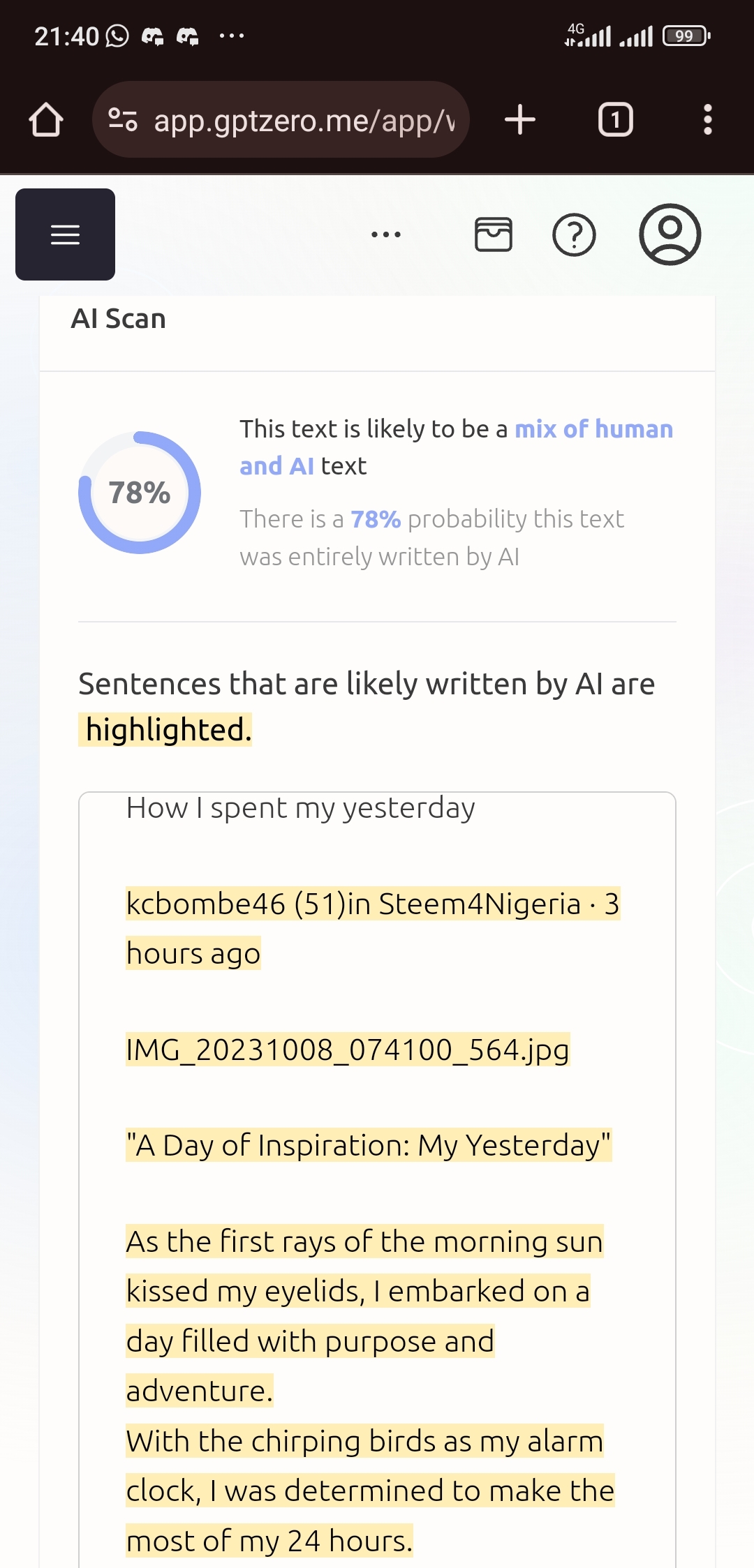Tap the WhatsApp notification icon in status bar
The width and height of the screenshot is (754, 1568).
117,36
